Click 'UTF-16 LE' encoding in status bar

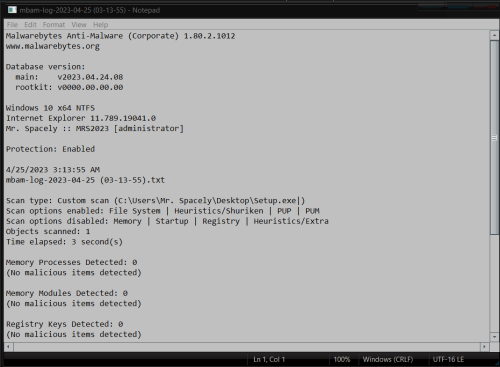tap(448, 359)
